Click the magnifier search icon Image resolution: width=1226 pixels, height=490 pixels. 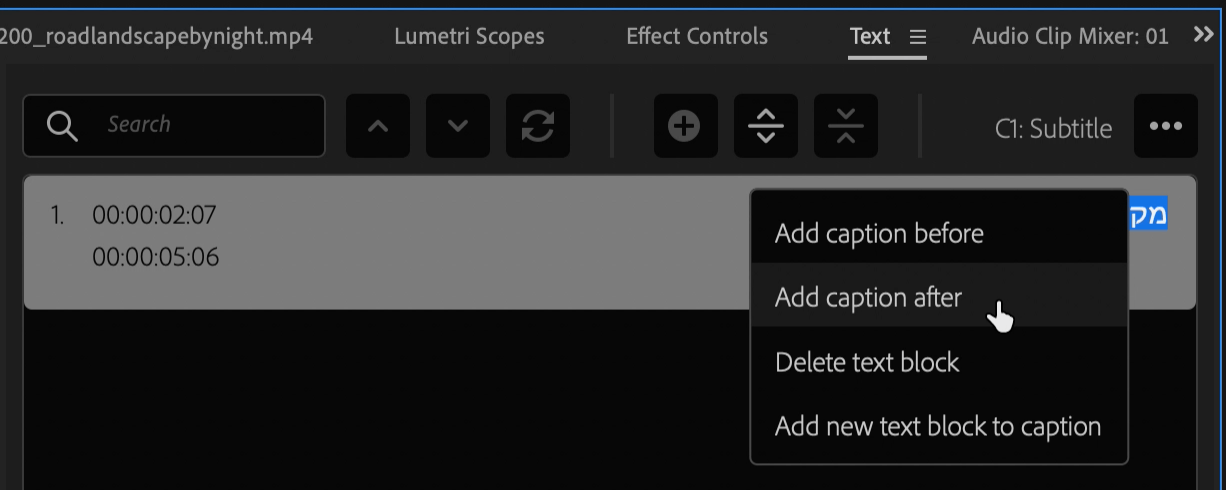pyautogui.click(x=62, y=126)
